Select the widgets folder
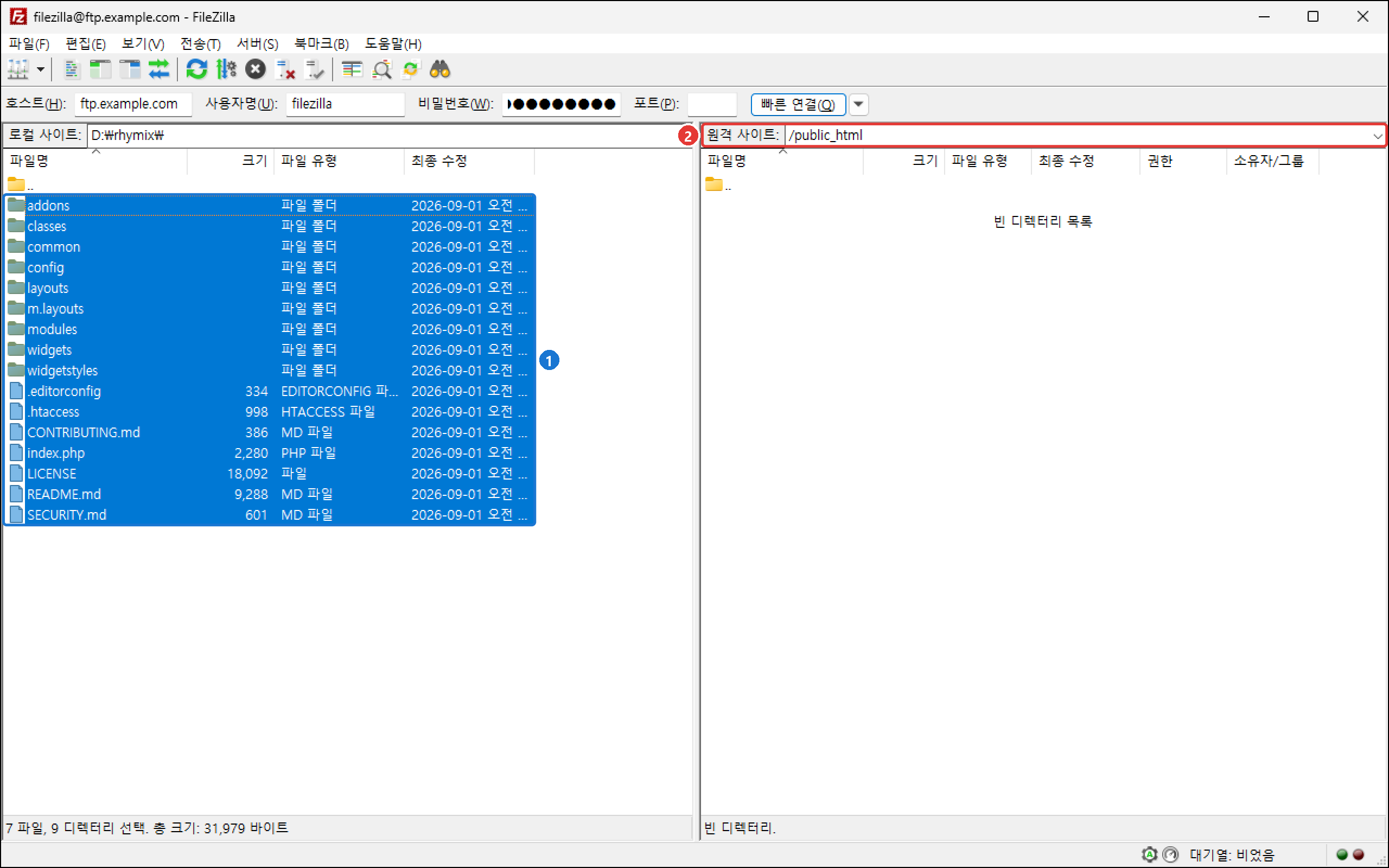 pos(270,350)
